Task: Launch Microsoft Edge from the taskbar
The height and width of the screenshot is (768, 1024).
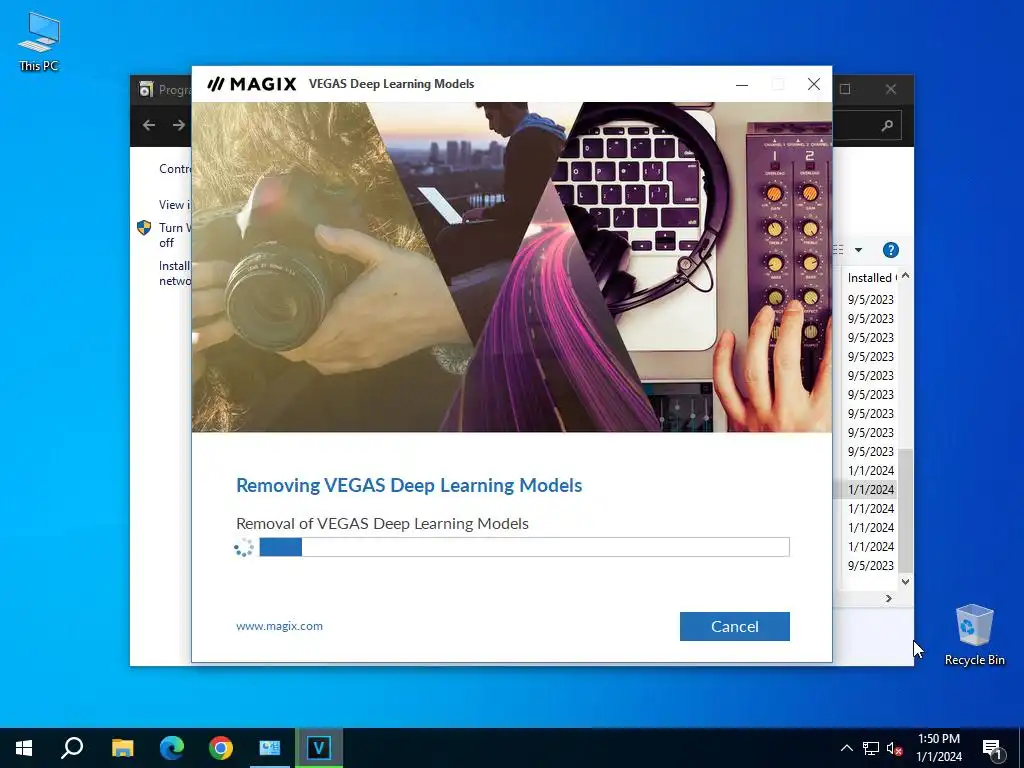Action: click(x=172, y=748)
